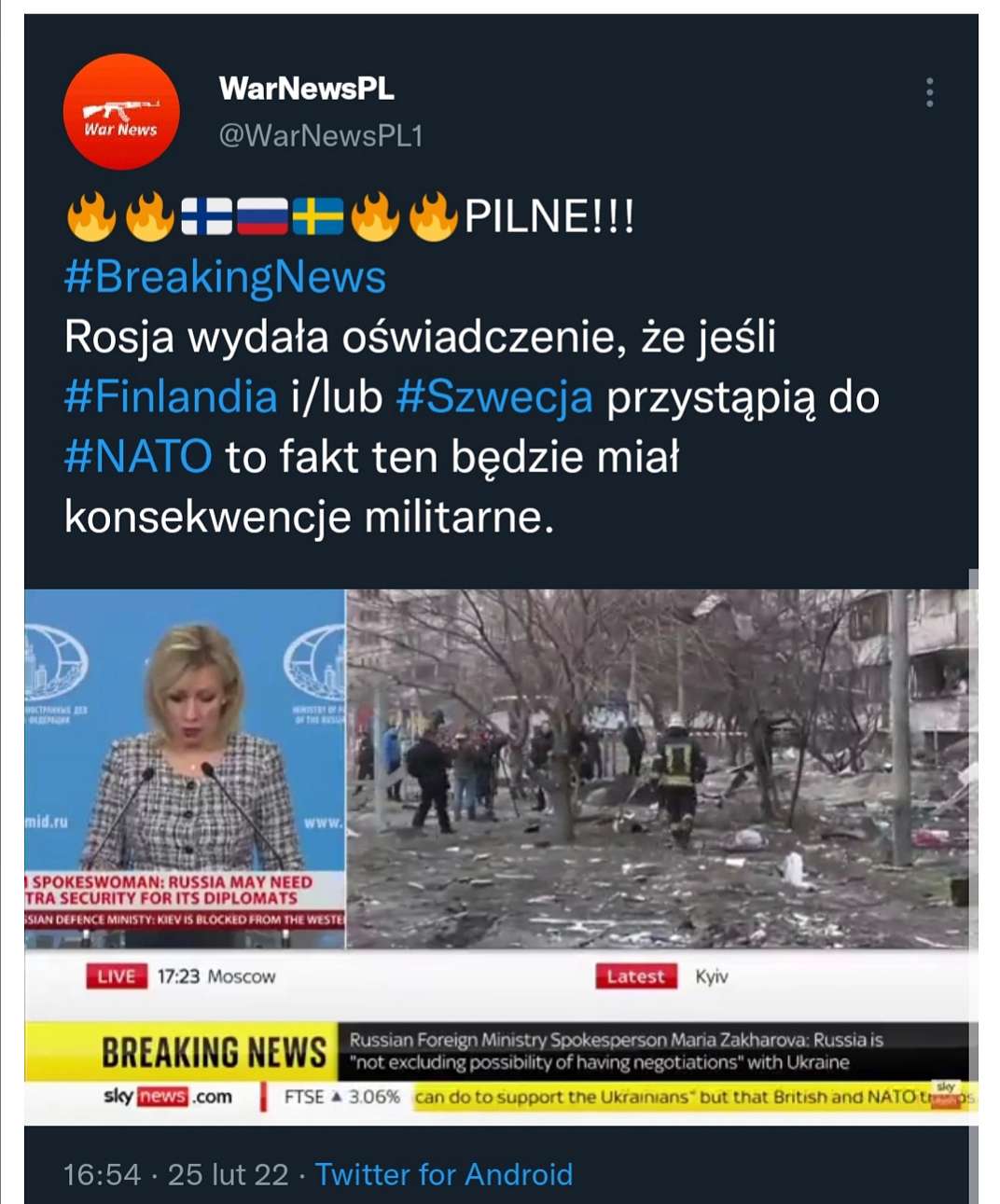
Task: Click the sky news .com logo
Action: click(168, 1096)
